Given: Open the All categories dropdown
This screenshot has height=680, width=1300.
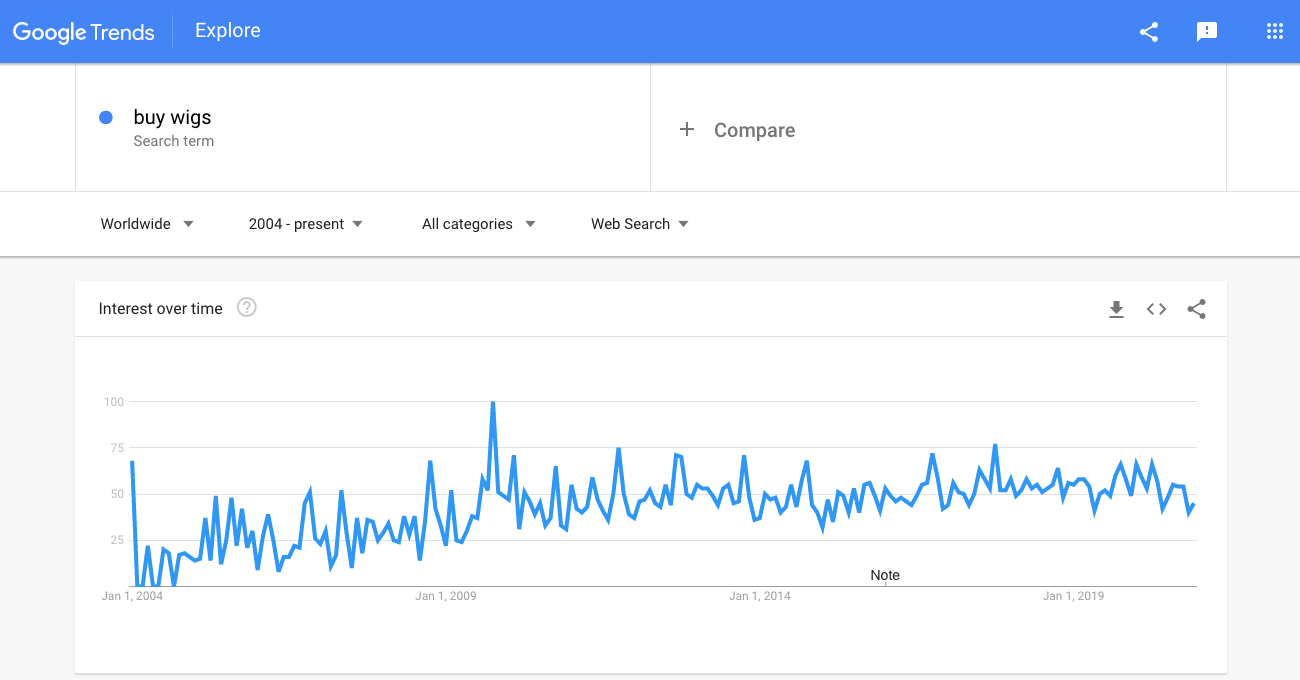Looking at the screenshot, I should tap(479, 224).
